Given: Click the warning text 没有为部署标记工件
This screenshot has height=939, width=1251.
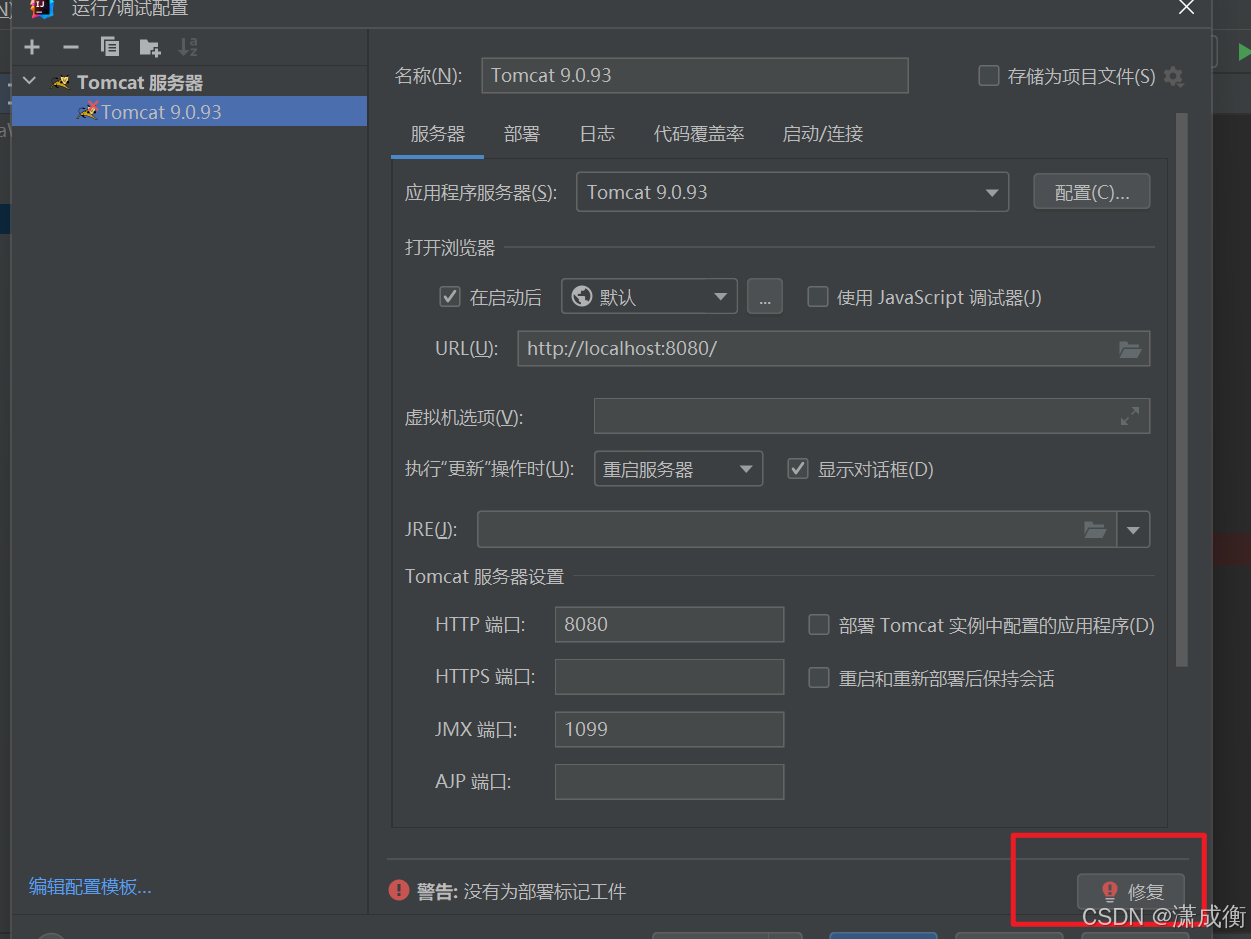Looking at the screenshot, I should pyautogui.click(x=545, y=891).
